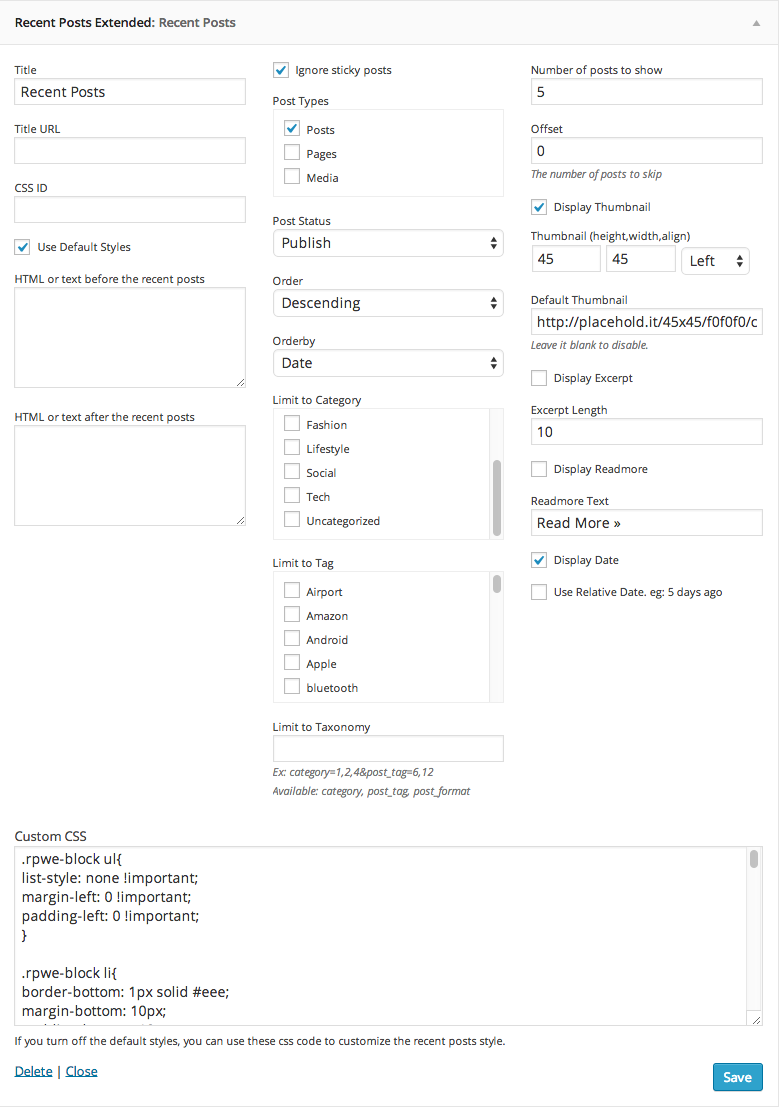Enable the Display Excerpt option

(x=539, y=378)
